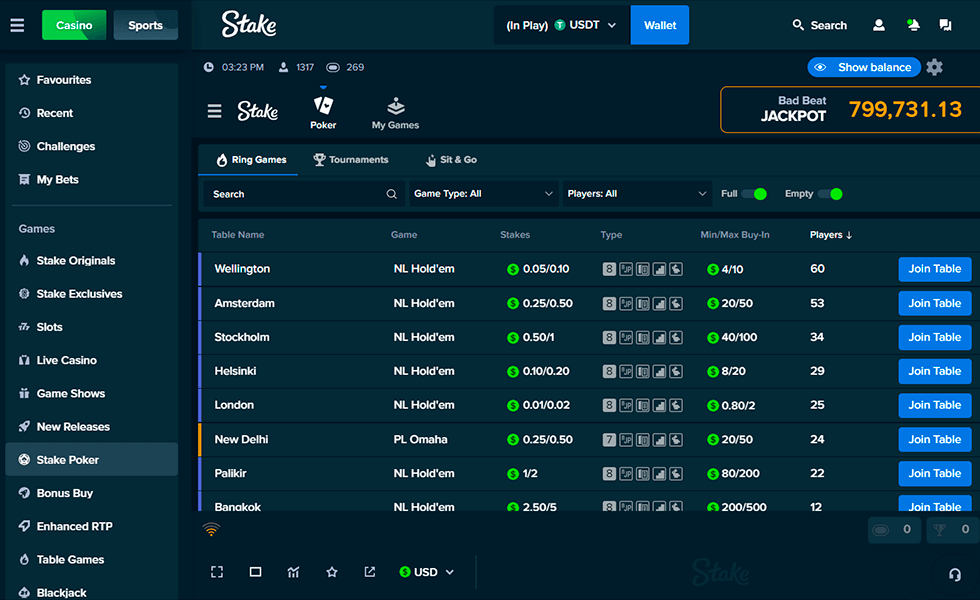Open the main hamburger menu

[17, 25]
